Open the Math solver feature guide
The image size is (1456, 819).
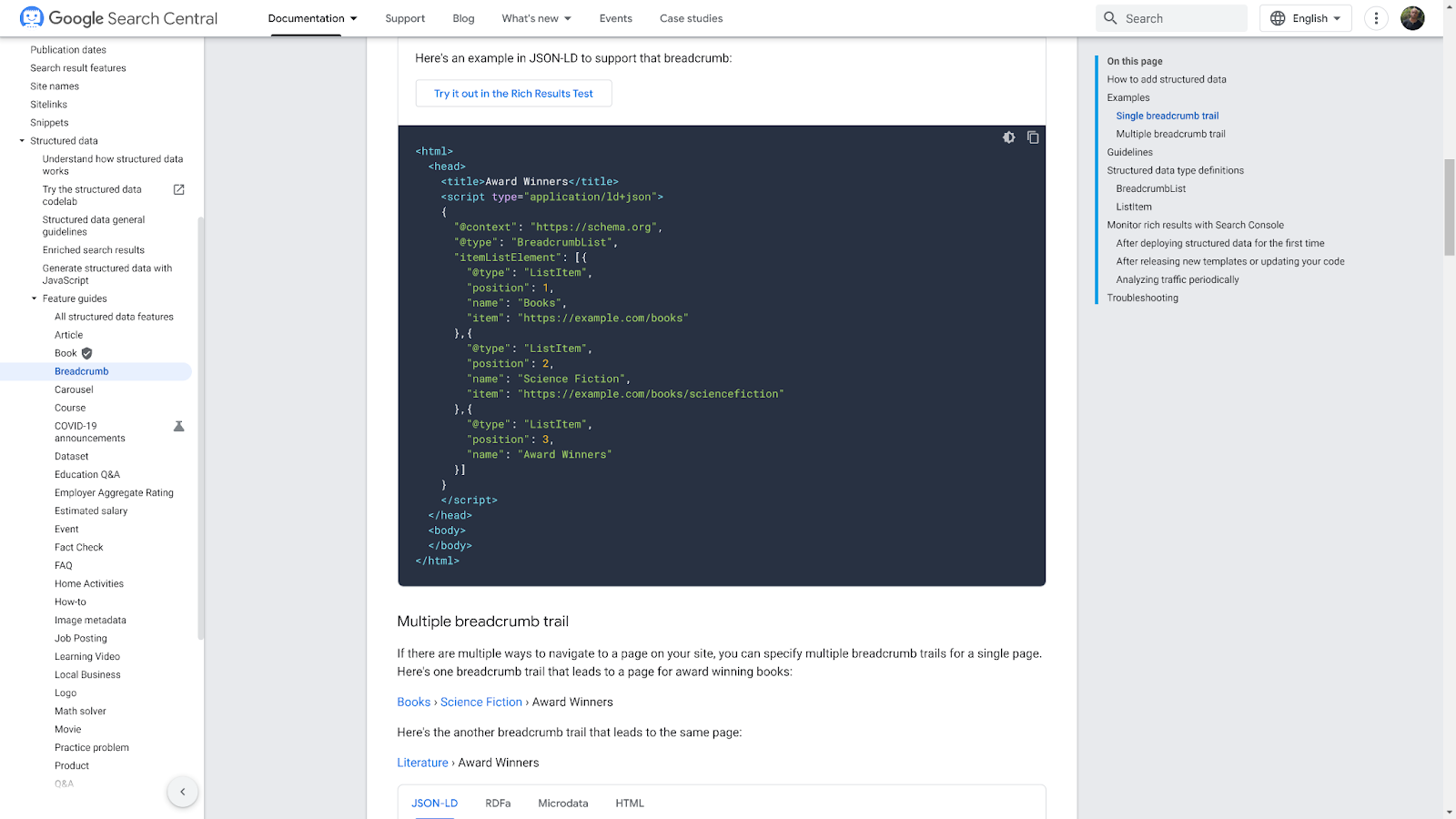[80, 711]
